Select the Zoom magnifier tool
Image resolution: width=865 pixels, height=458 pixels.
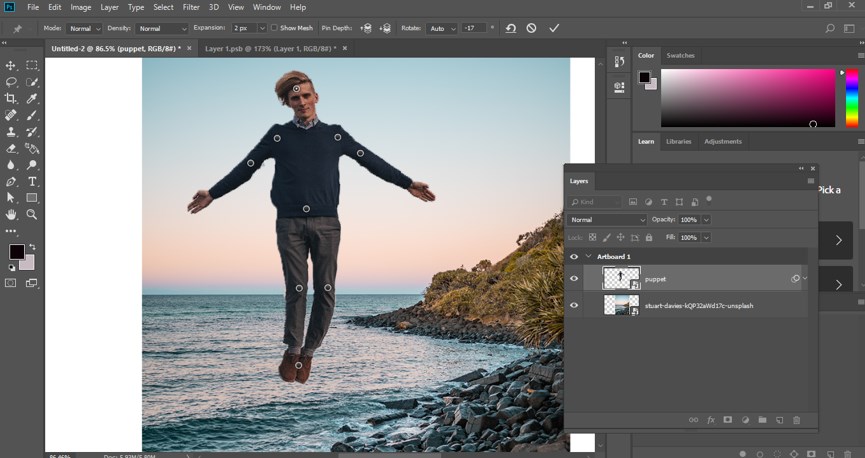[32, 214]
